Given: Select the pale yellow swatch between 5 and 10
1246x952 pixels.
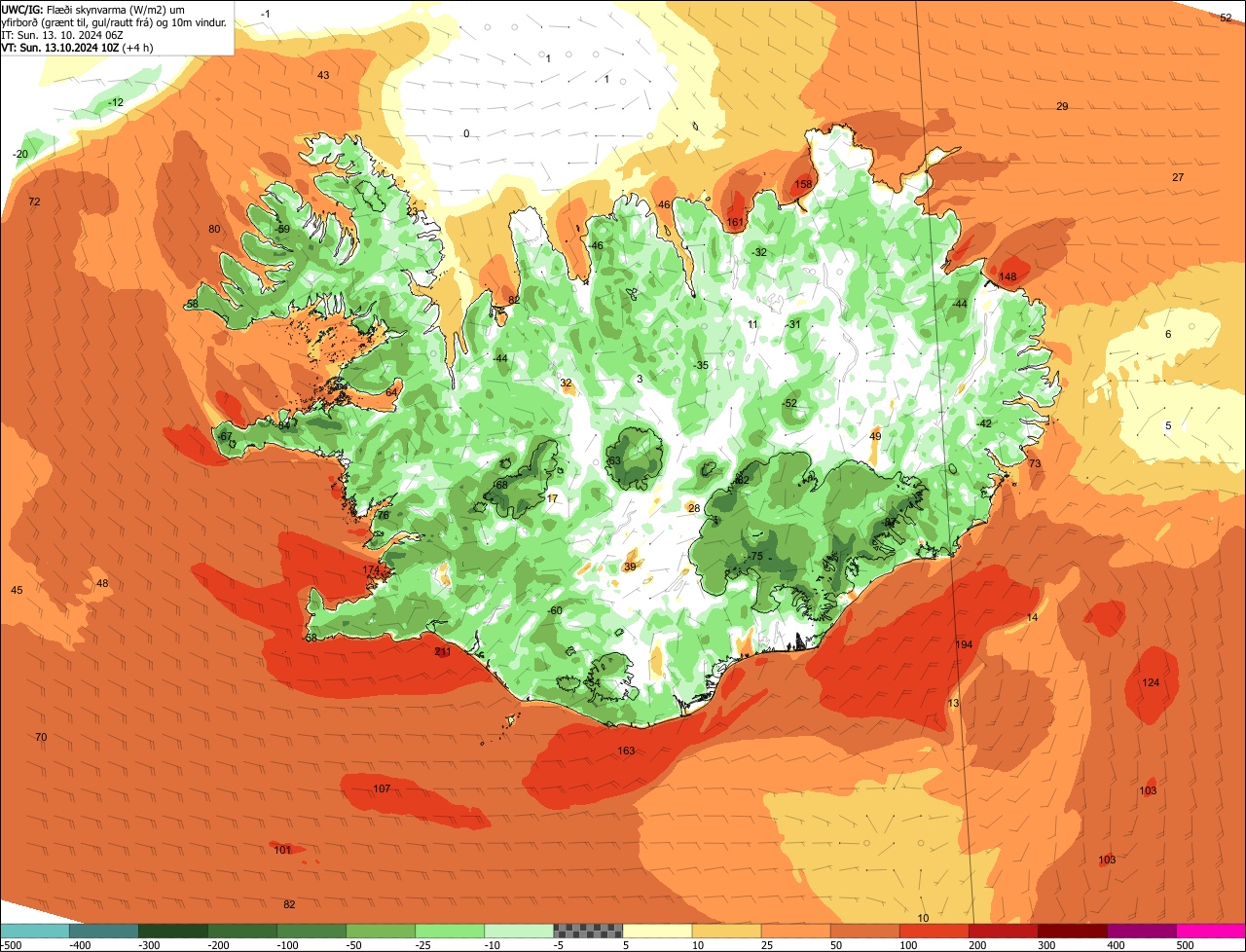Looking at the screenshot, I should point(657,931).
